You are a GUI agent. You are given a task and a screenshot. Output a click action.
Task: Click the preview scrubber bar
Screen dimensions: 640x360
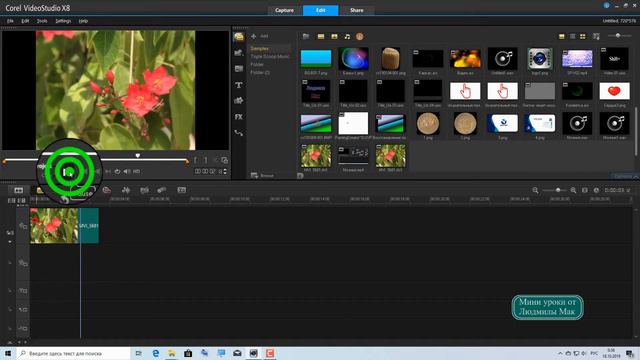(96, 160)
